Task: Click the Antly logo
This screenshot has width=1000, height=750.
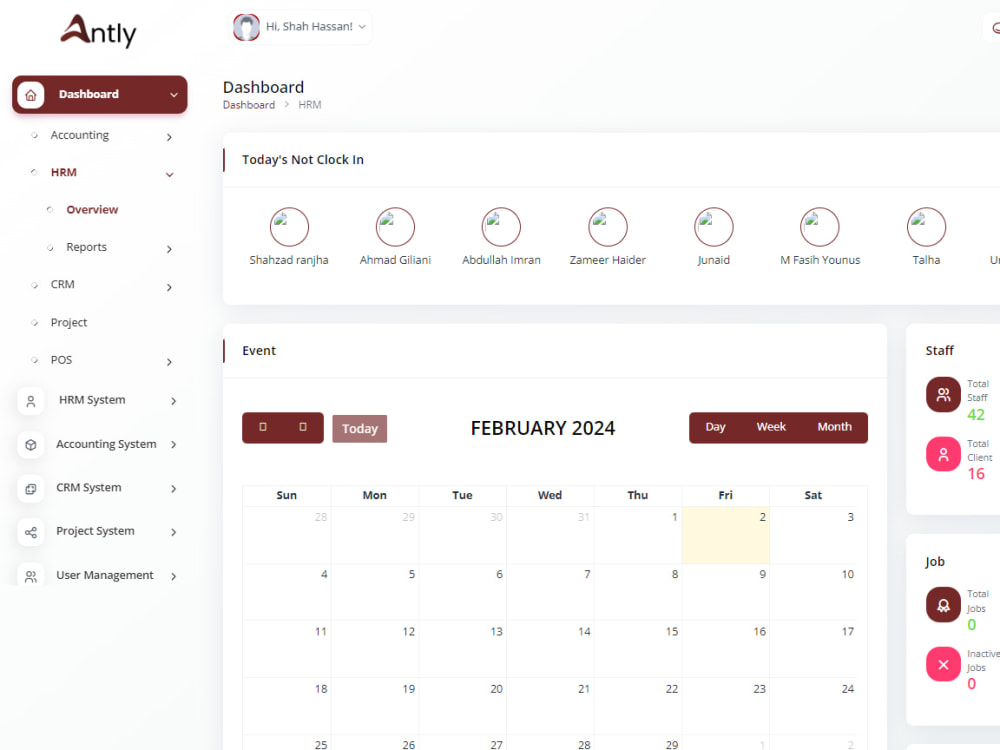Action: click(99, 31)
